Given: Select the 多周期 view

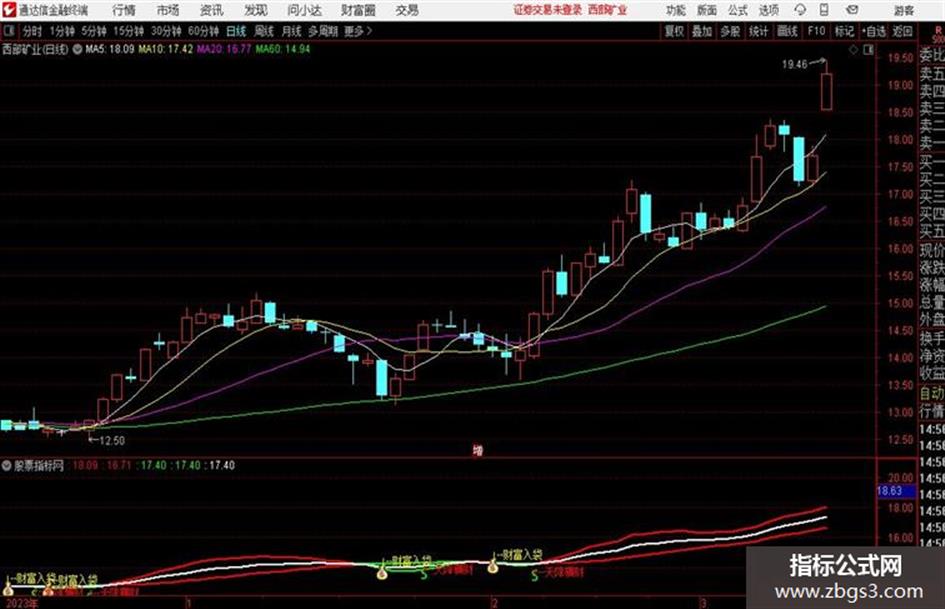Looking at the screenshot, I should tap(323, 31).
